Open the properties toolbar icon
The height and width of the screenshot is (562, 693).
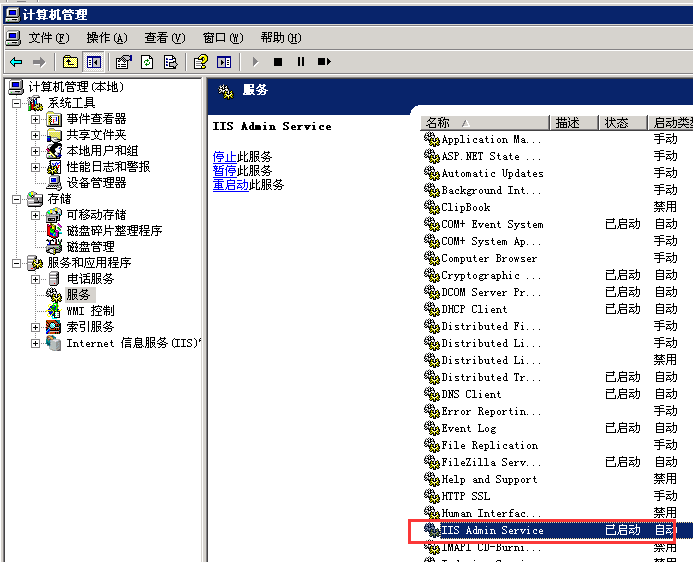click(x=124, y=62)
